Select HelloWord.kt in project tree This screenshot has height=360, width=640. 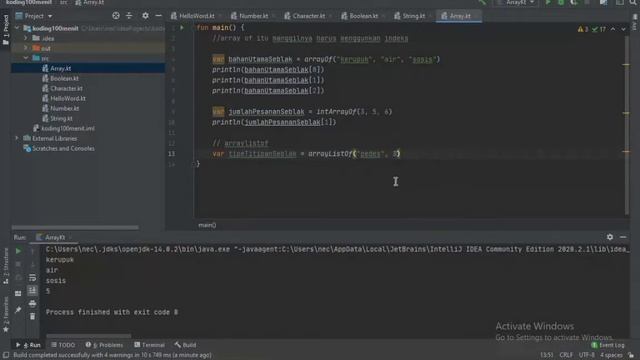point(68,98)
